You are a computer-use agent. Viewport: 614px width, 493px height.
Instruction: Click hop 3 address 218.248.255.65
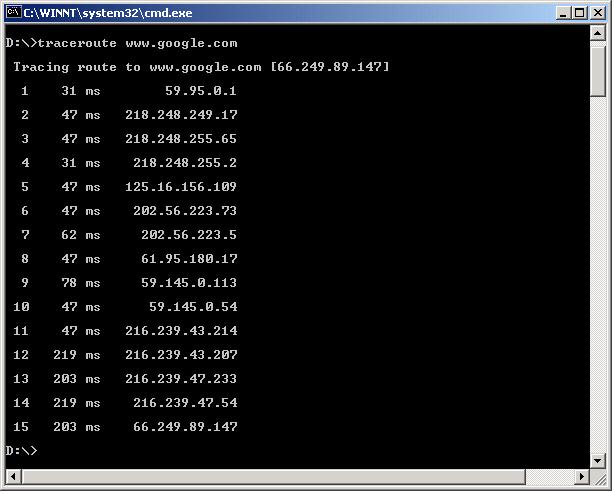point(181,139)
